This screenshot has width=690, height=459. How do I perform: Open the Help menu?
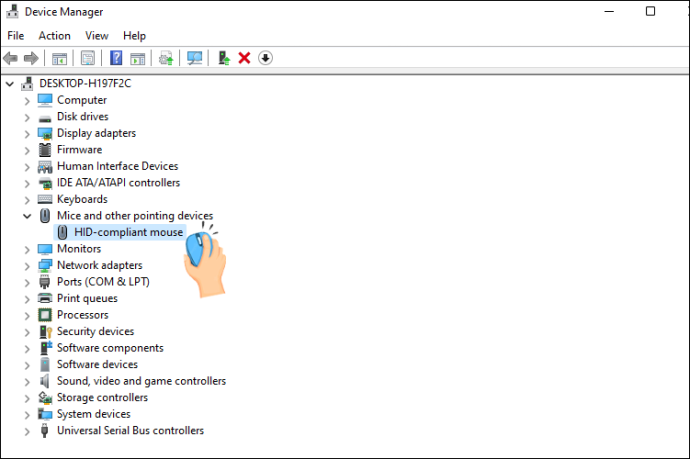tap(134, 36)
